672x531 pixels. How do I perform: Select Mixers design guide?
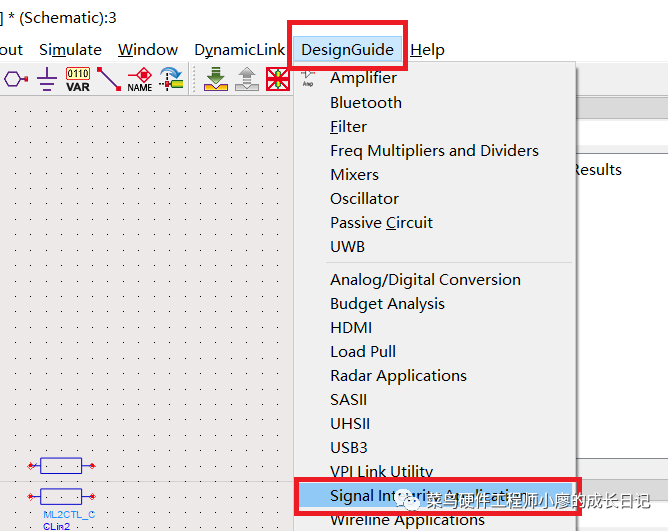(x=435, y=174)
